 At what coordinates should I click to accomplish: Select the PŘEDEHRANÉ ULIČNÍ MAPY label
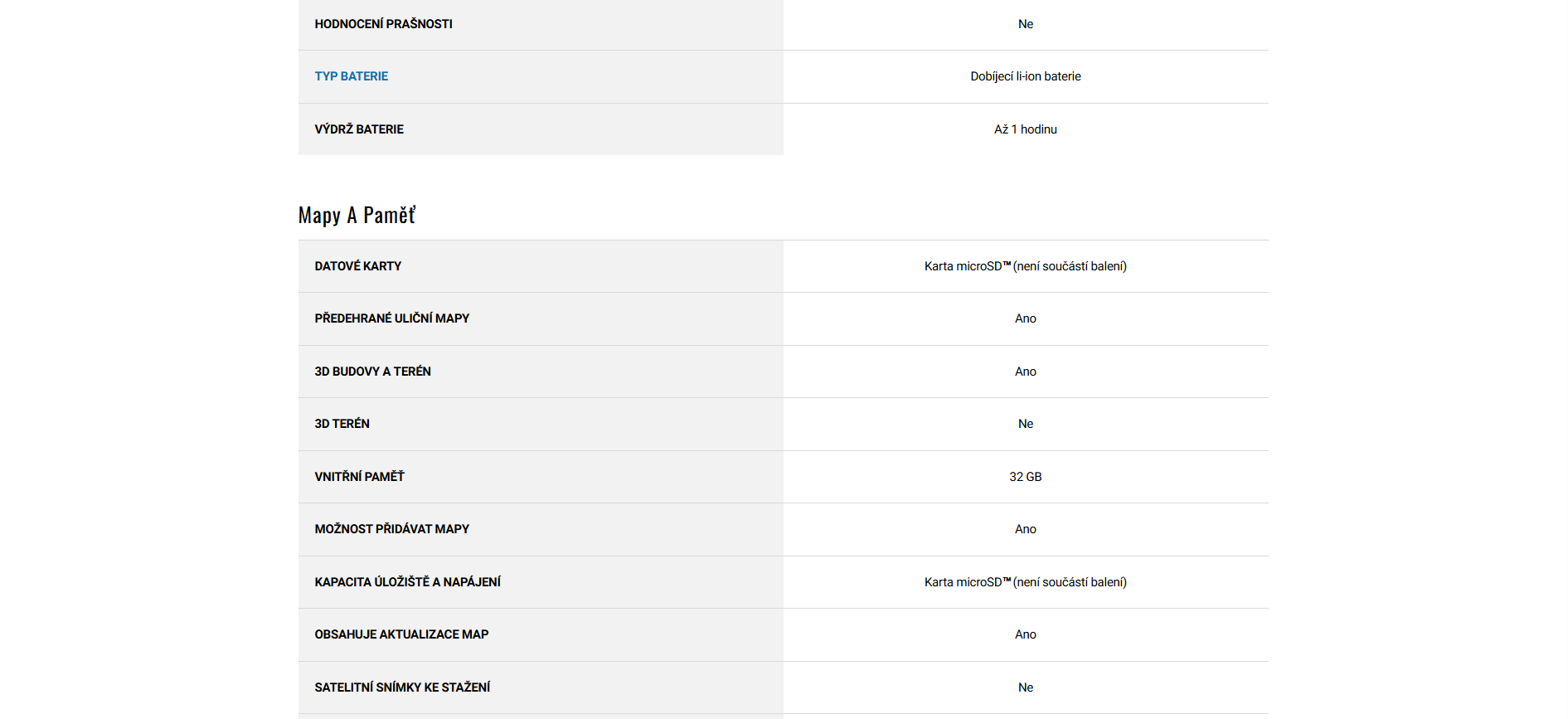[x=391, y=318]
